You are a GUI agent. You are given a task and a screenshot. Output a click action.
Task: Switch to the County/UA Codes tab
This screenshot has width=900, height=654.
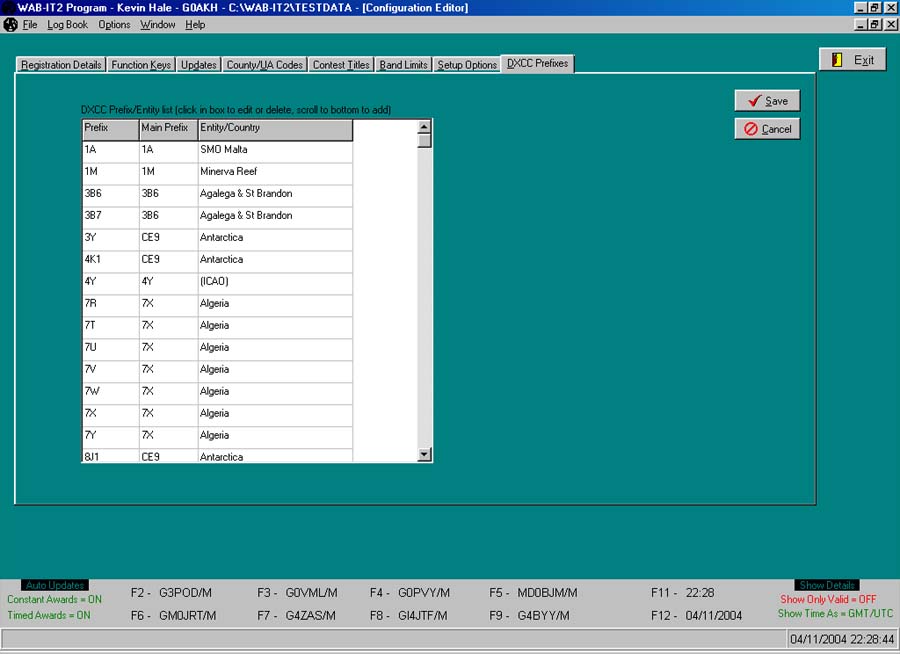point(264,63)
